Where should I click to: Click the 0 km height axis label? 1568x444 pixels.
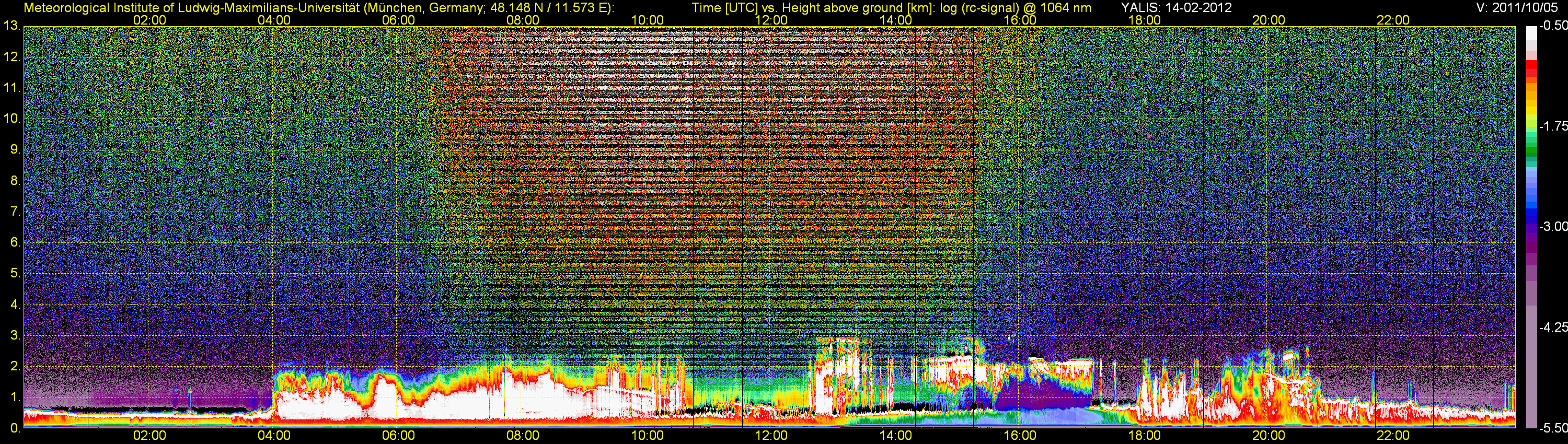(15, 428)
